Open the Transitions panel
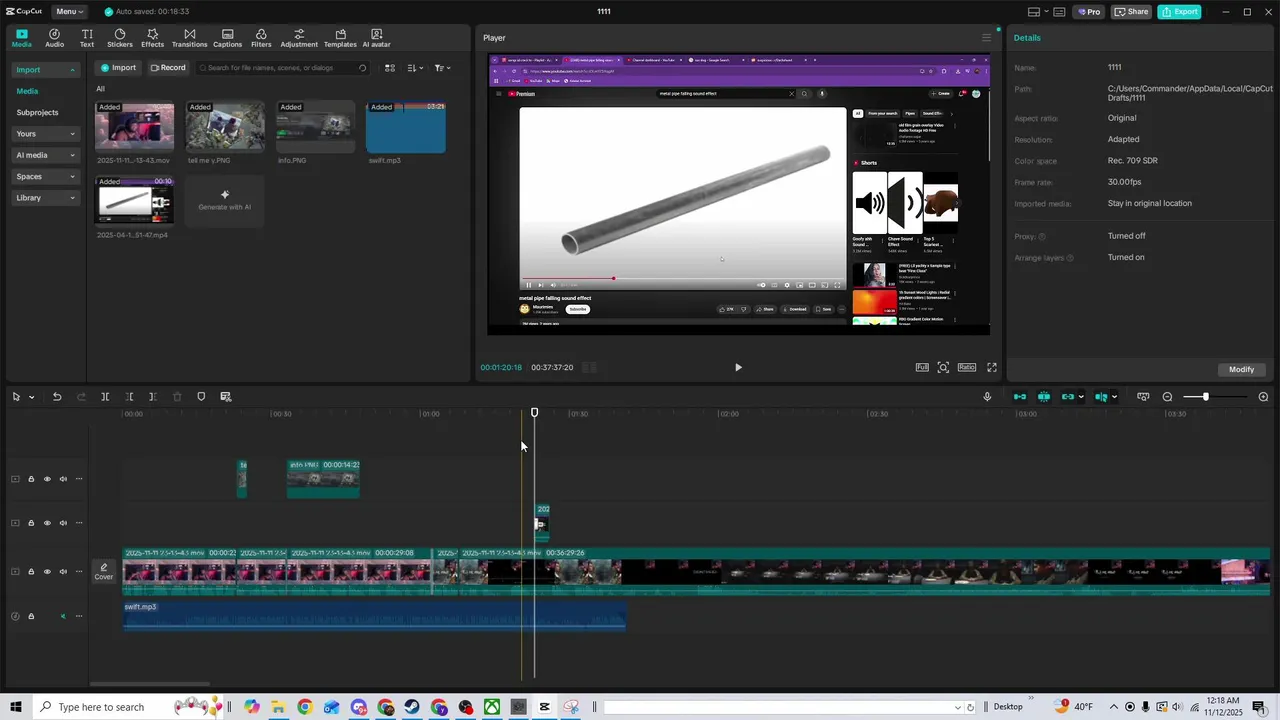This screenshot has width=1280, height=720. [x=189, y=38]
